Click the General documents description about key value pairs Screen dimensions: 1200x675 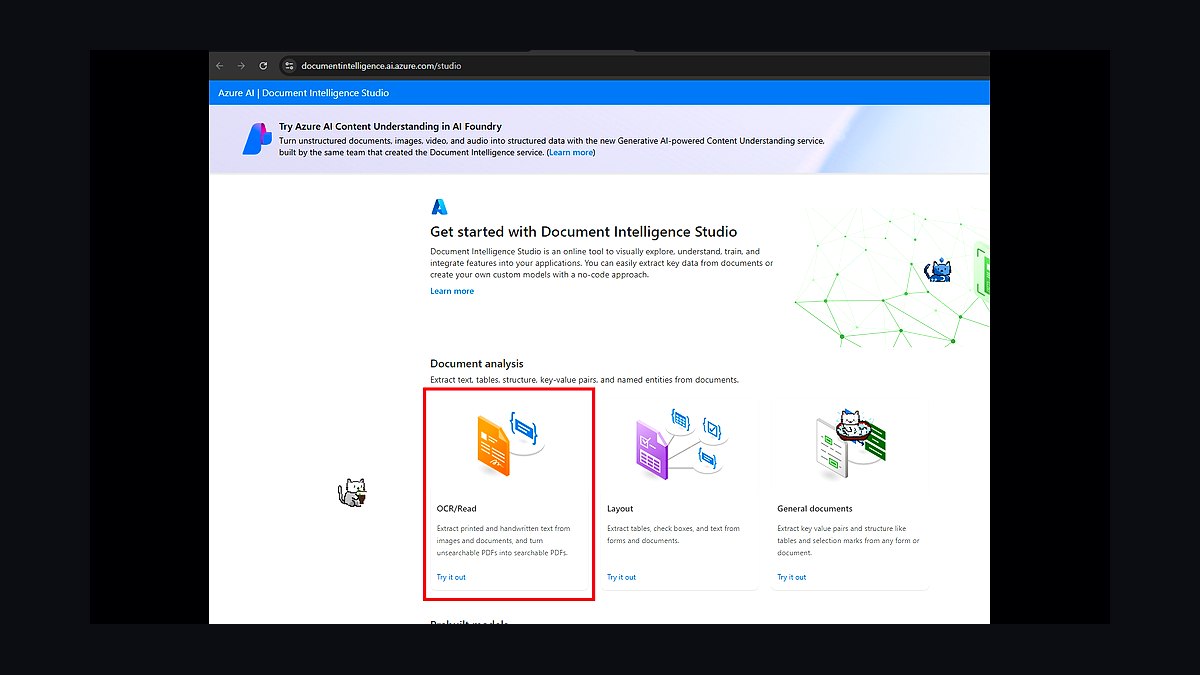(848, 541)
